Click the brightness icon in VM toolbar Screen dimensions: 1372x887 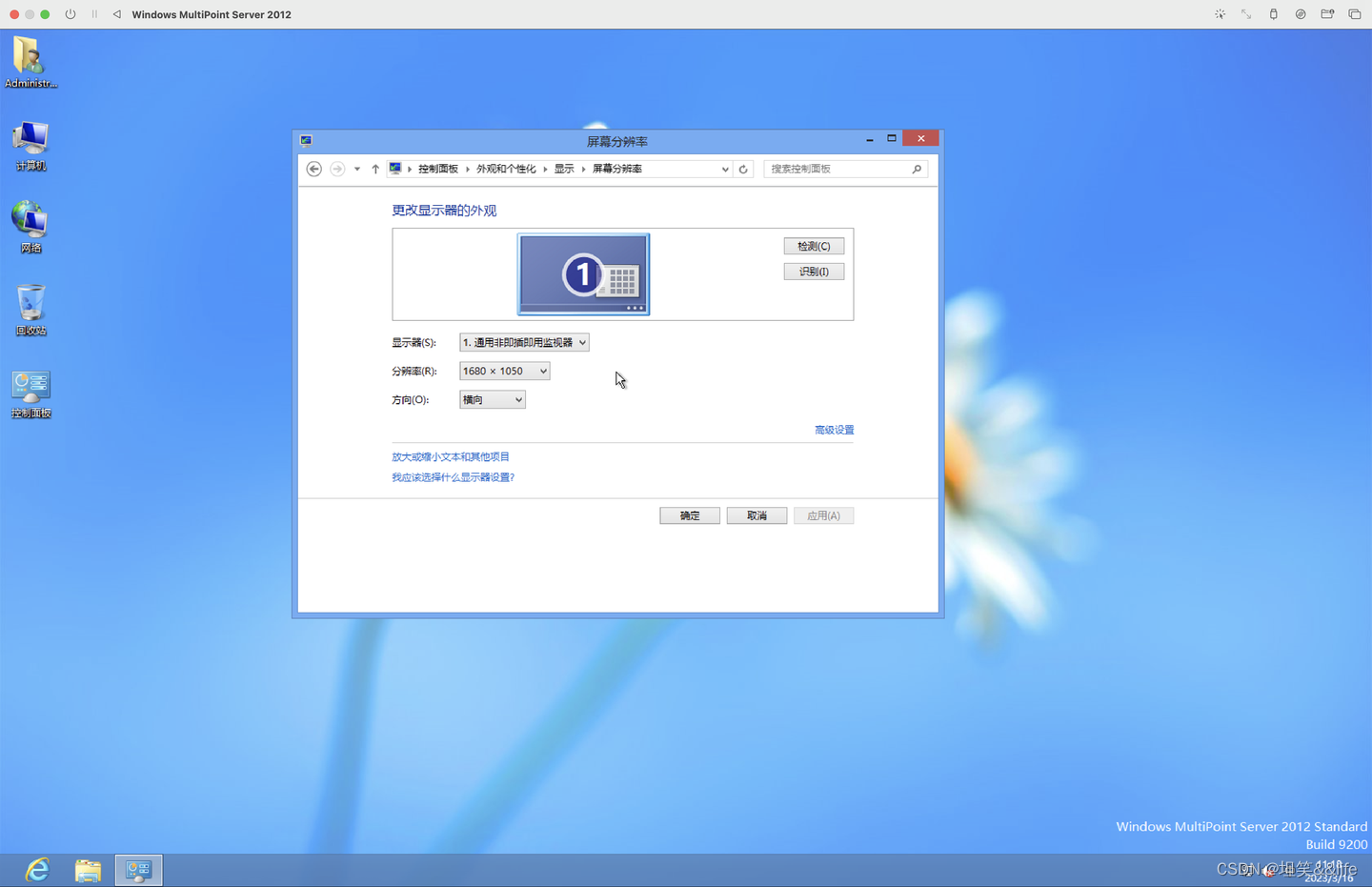tap(1220, 14)
